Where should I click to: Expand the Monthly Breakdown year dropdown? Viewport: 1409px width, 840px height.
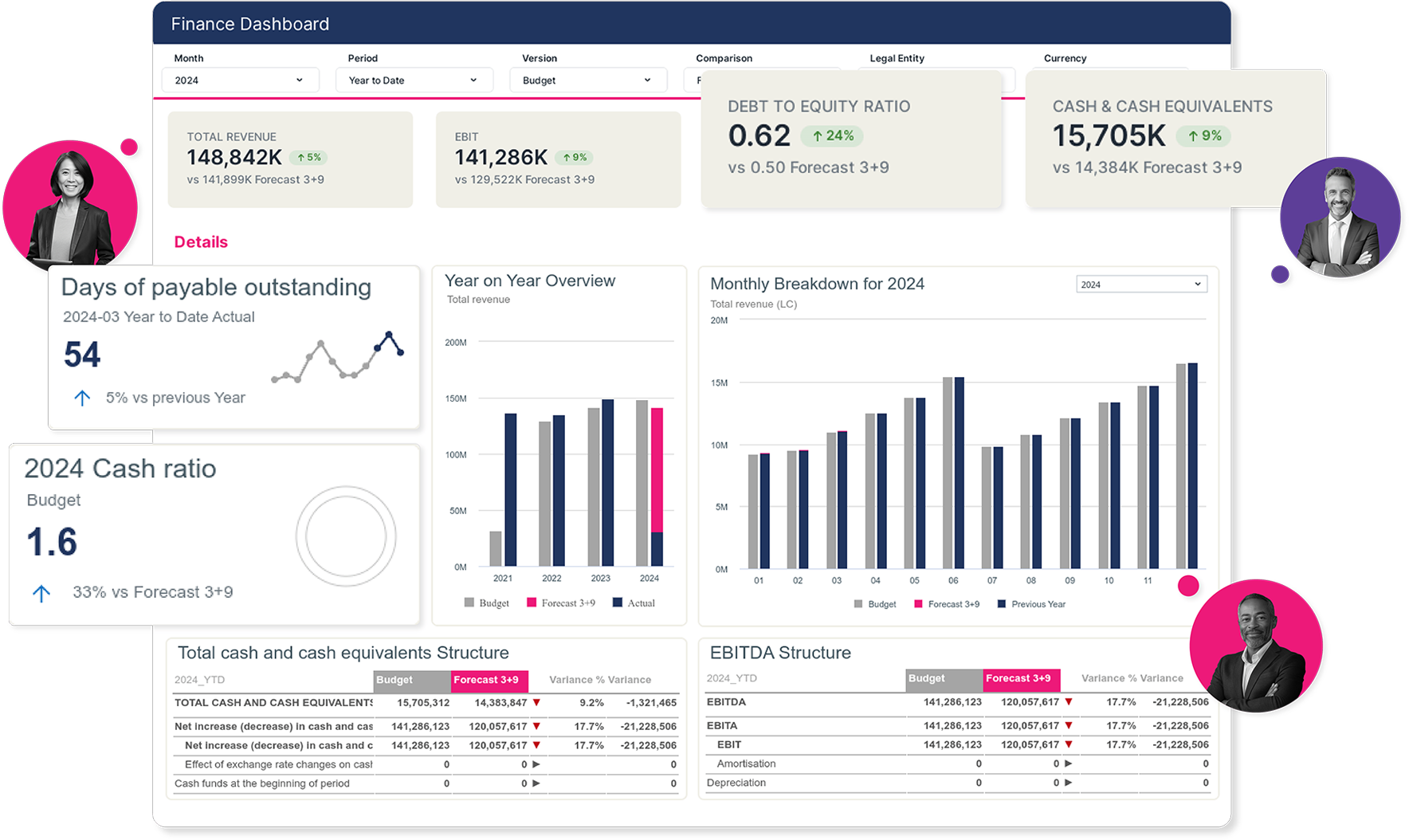tap(1140, 285)
